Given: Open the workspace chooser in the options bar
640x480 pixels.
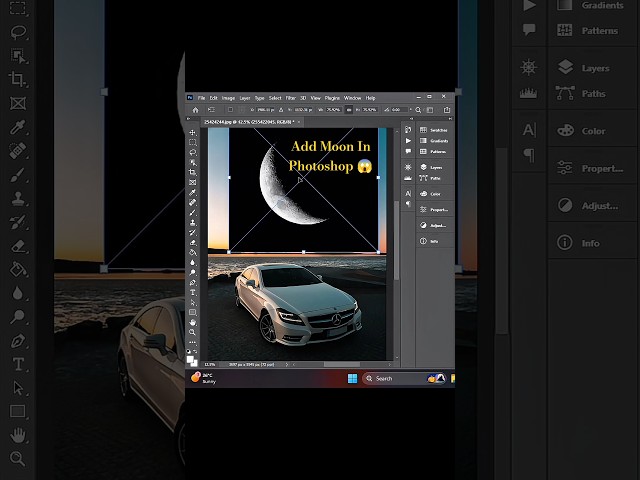Looking at the screenshot, I should (x=430, y=110).
